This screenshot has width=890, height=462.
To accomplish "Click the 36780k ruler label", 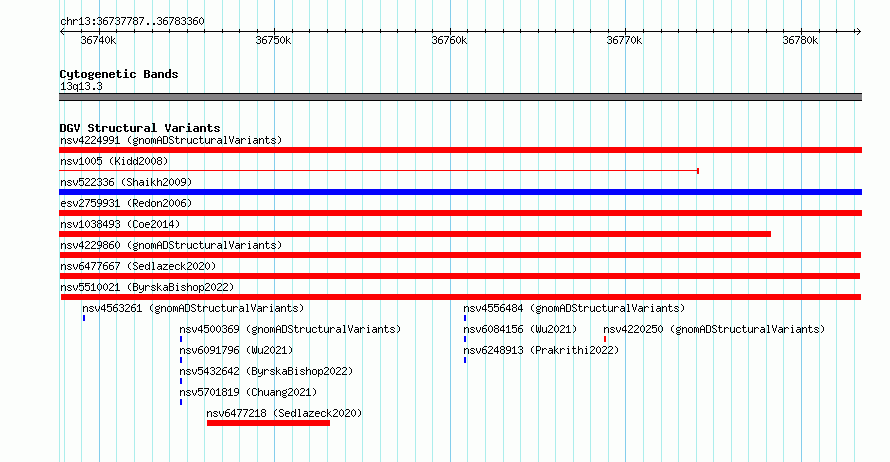I will pyautogui.click(x=800, y=40).
